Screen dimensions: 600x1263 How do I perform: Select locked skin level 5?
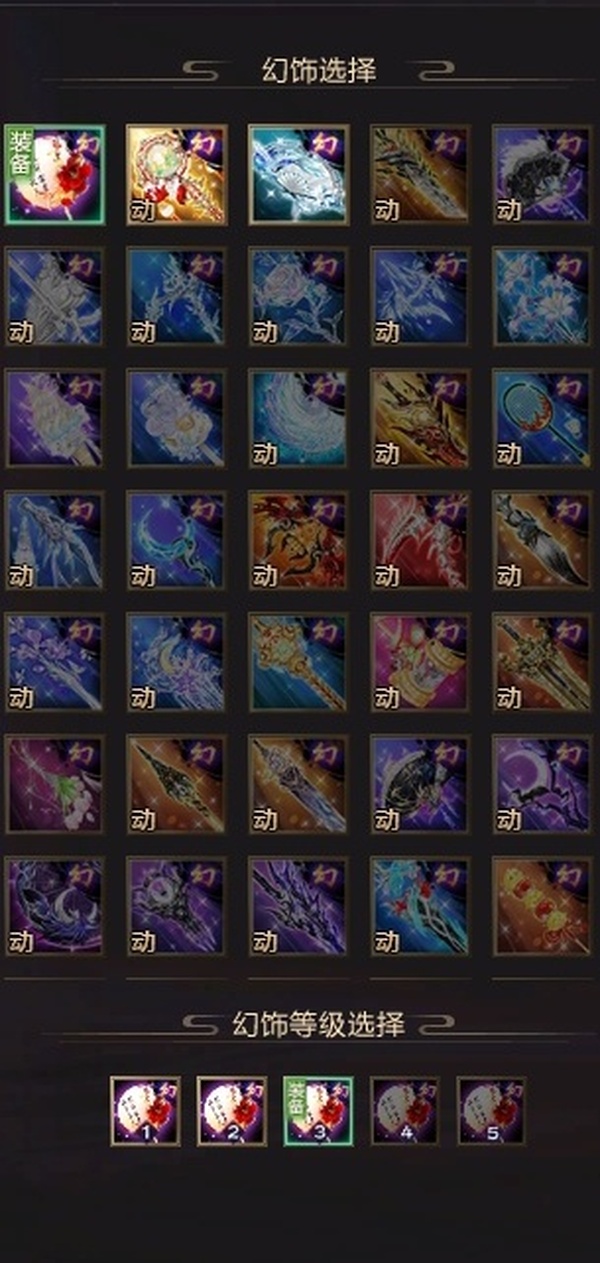point(492,1111)
